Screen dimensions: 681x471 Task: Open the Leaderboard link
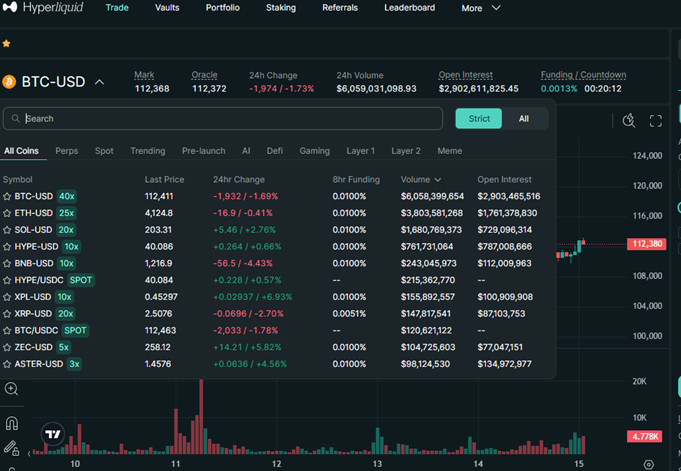(x=409, y=8)
